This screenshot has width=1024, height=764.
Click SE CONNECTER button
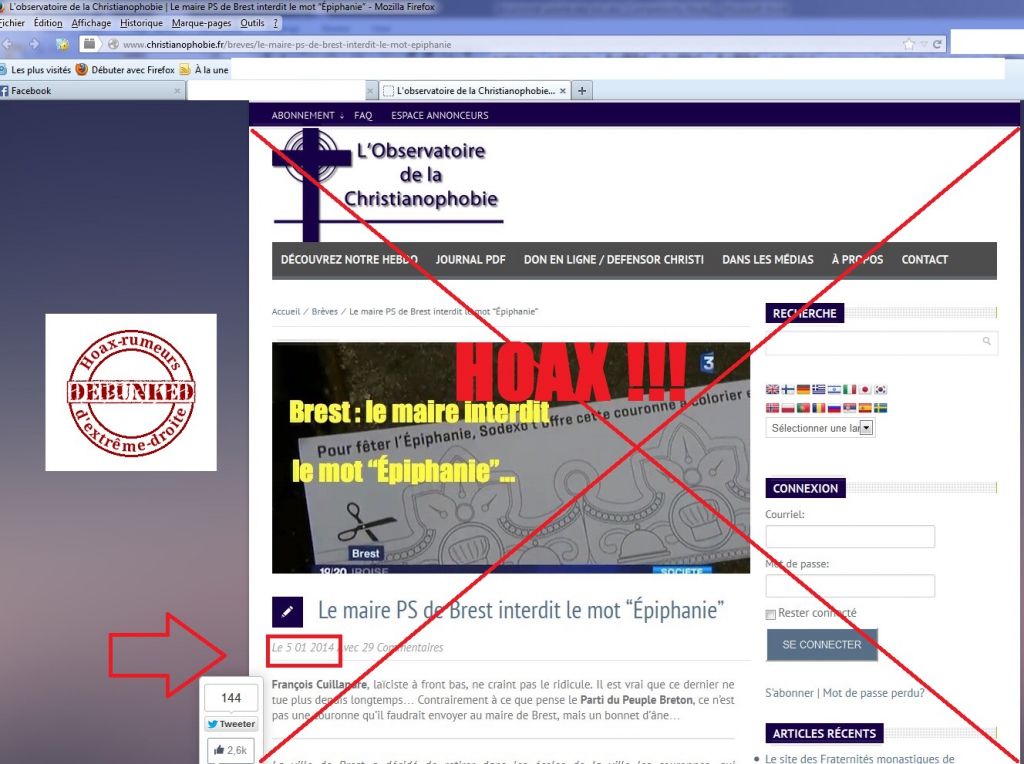point(822,645)
